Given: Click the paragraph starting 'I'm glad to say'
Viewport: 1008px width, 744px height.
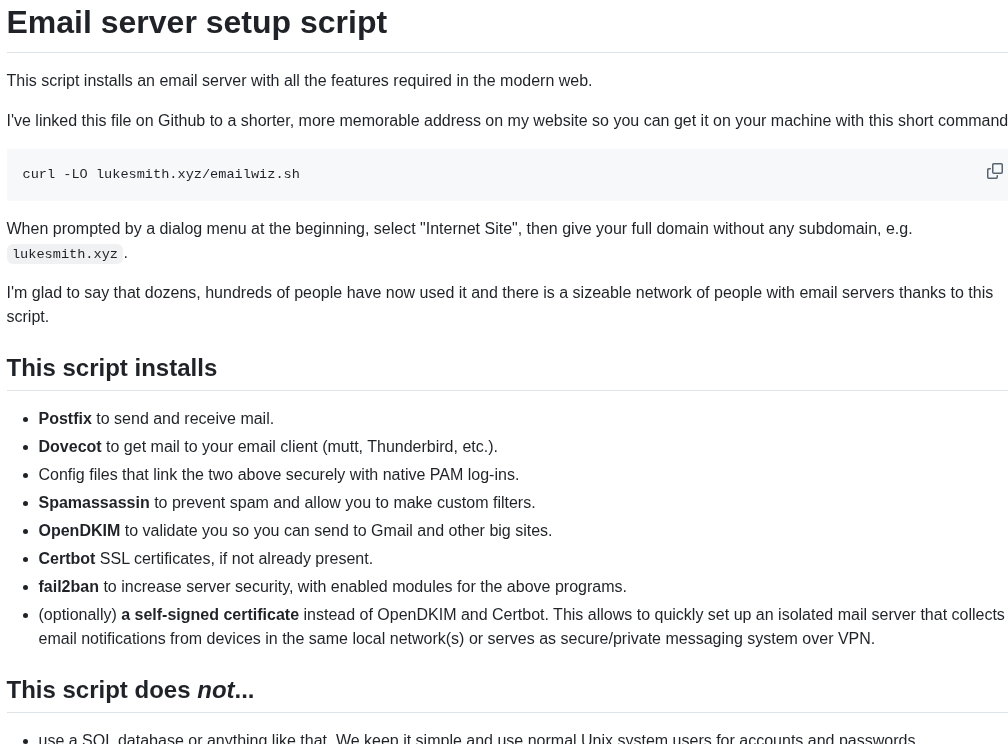Looking at the screenshot, I should point(500,305).
